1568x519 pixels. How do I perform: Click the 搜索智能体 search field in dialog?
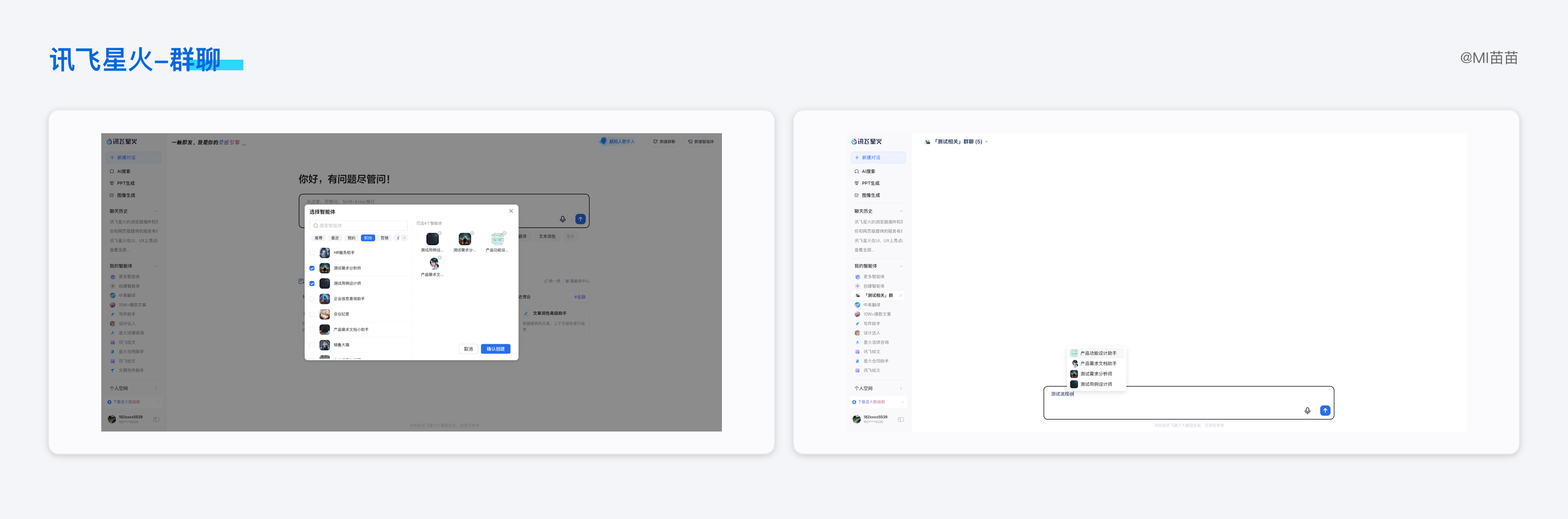[x=359, y=226]
